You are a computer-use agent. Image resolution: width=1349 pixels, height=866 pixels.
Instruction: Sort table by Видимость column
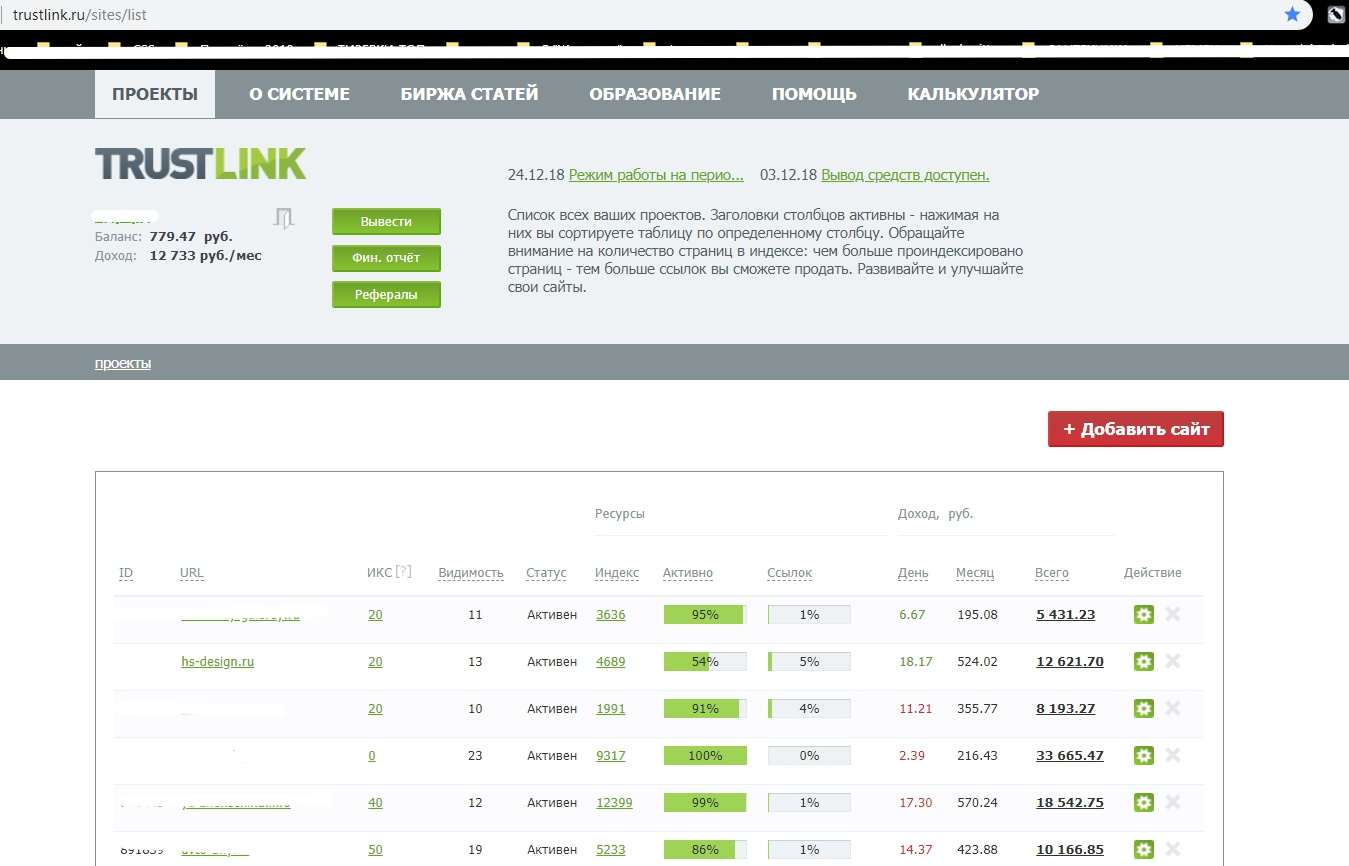click(471, 573)
